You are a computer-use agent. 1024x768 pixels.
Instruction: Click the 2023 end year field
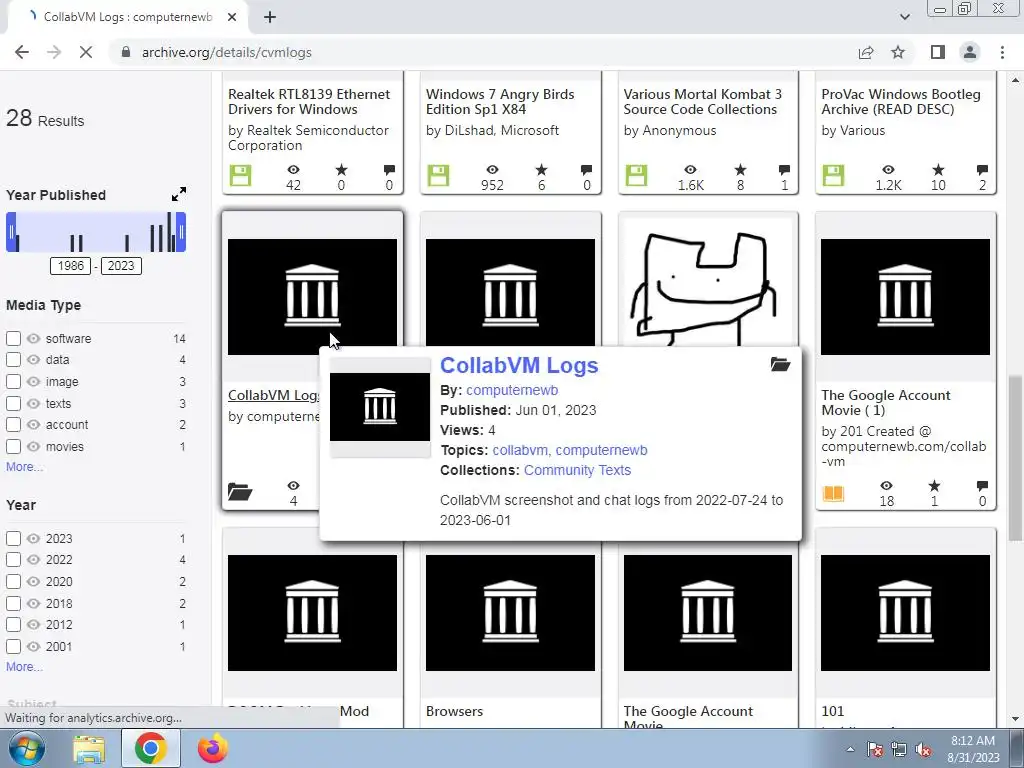(x=121, y=266)
